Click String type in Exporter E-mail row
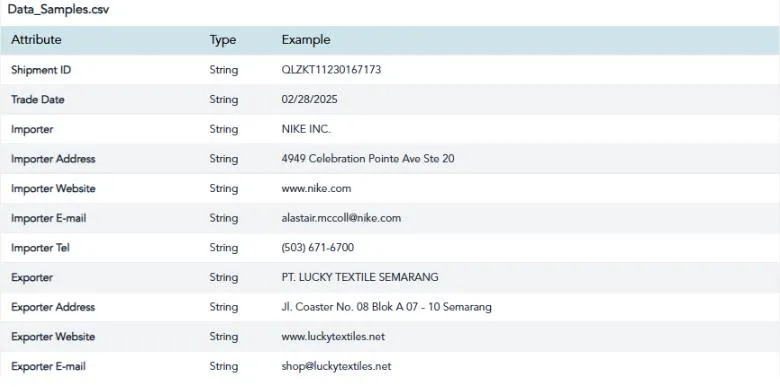 (223, 367)
